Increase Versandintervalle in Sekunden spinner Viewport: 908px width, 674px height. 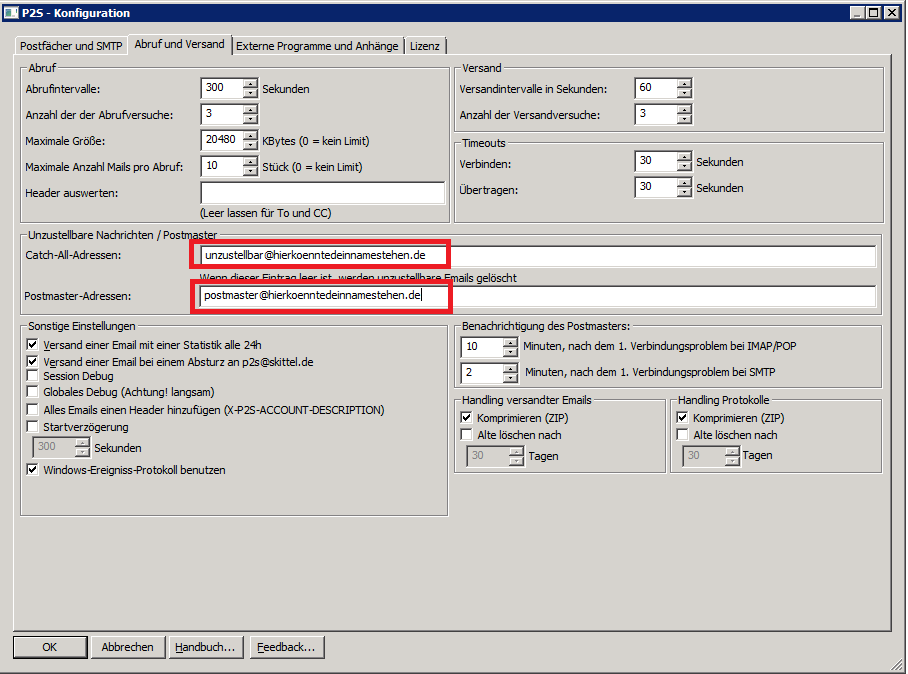click(684, 83)
